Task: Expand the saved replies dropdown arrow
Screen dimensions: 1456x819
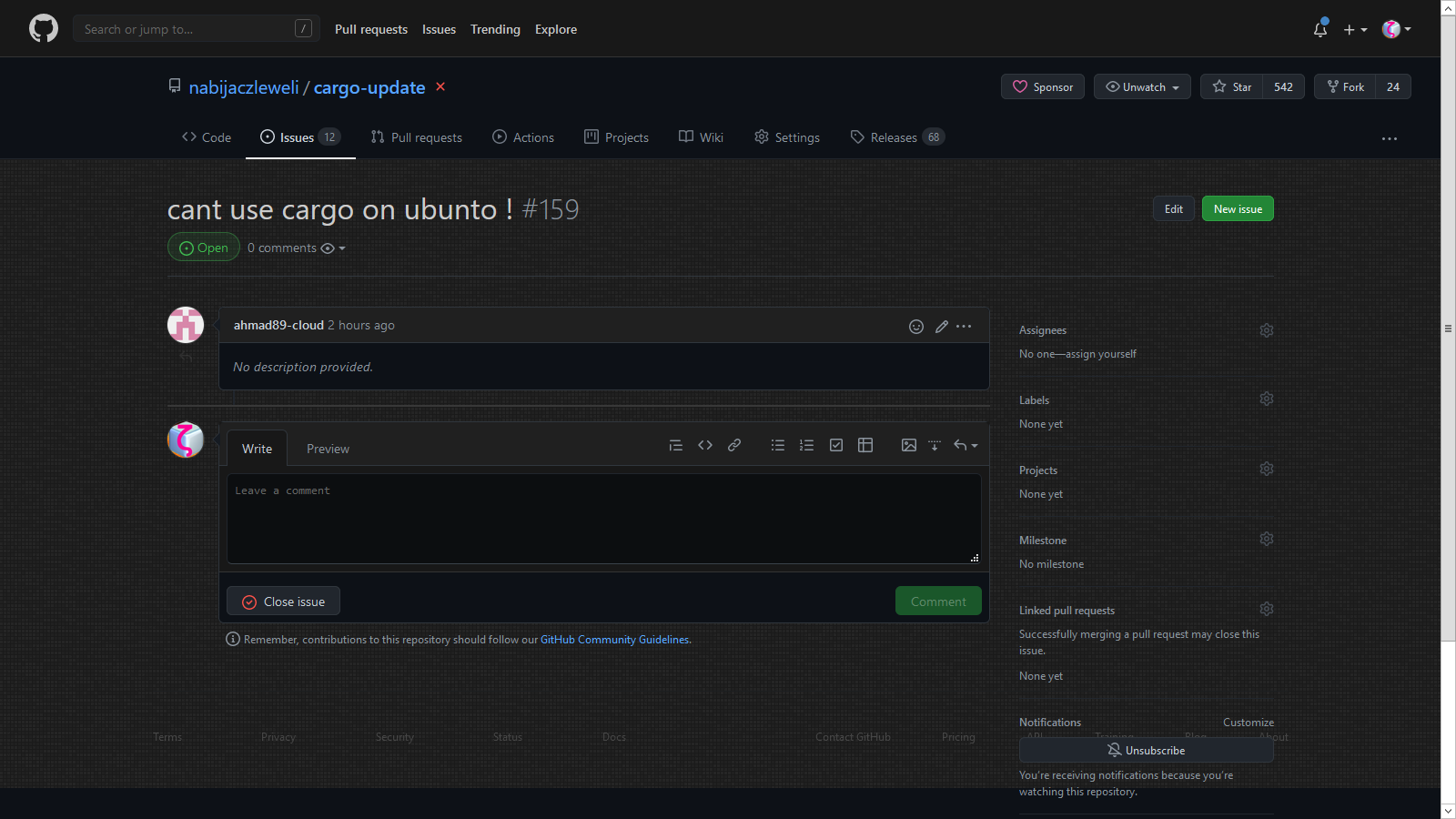Action: (x=966, y=445)
